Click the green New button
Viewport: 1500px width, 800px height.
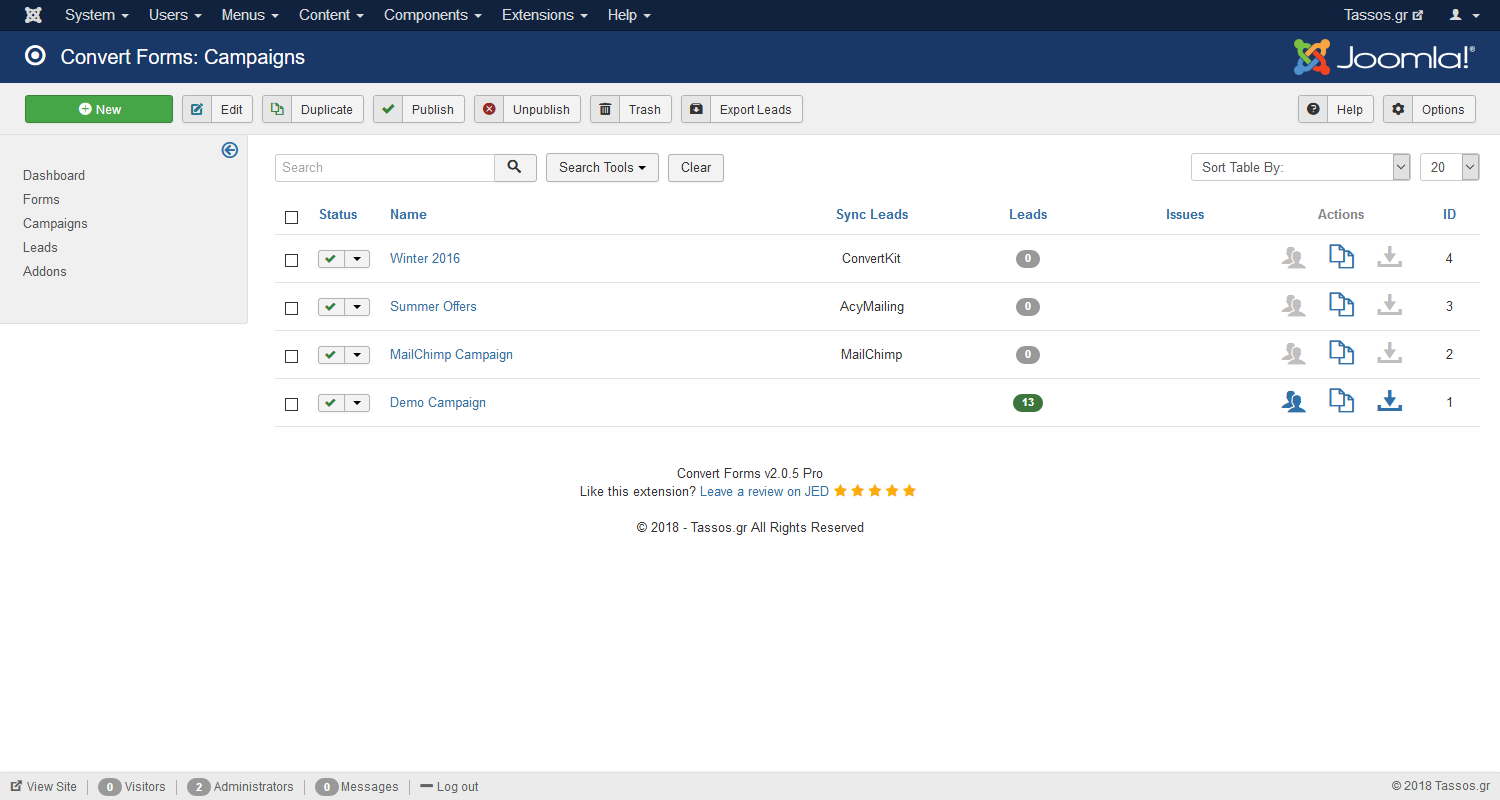[x=99, y=109]
